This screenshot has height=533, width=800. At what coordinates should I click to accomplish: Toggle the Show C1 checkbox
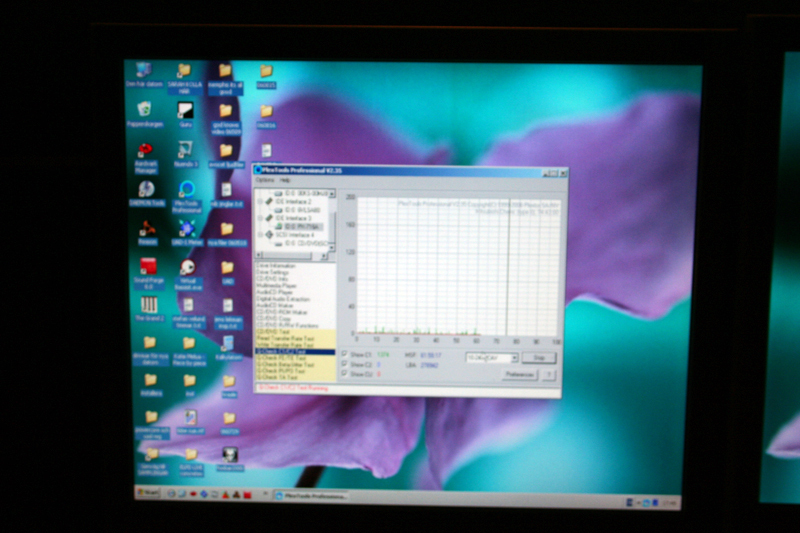coord(344,353)
